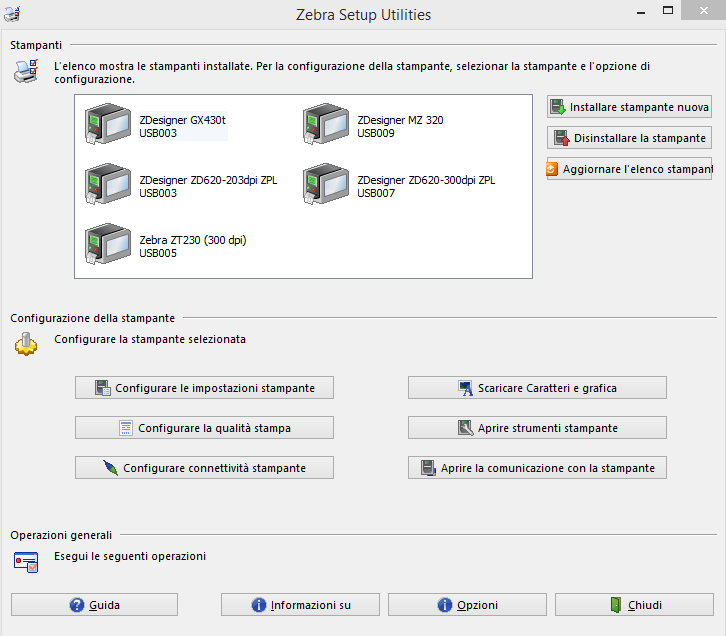Open Configurare la qualità stampa
This screenshot has width=726, height=636.
tap(204, 428)
